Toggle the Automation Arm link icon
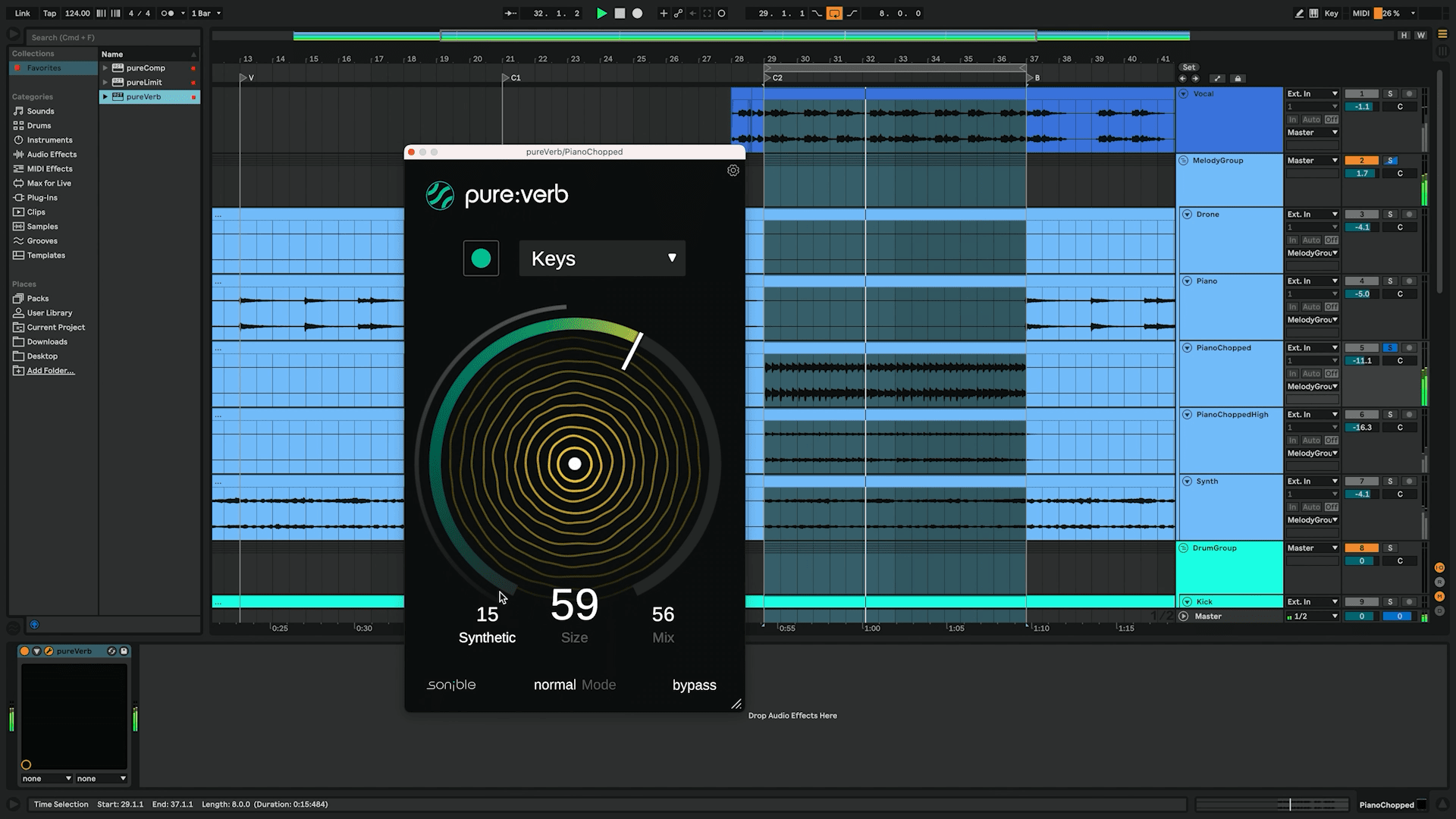Viewport: 1456px width, 819px height. tap(678, 13)
